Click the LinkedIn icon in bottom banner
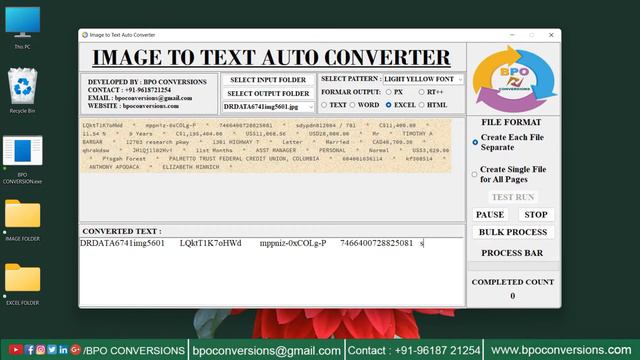Image resolution: width=640 pixels, height=360 pixels. 63,350
